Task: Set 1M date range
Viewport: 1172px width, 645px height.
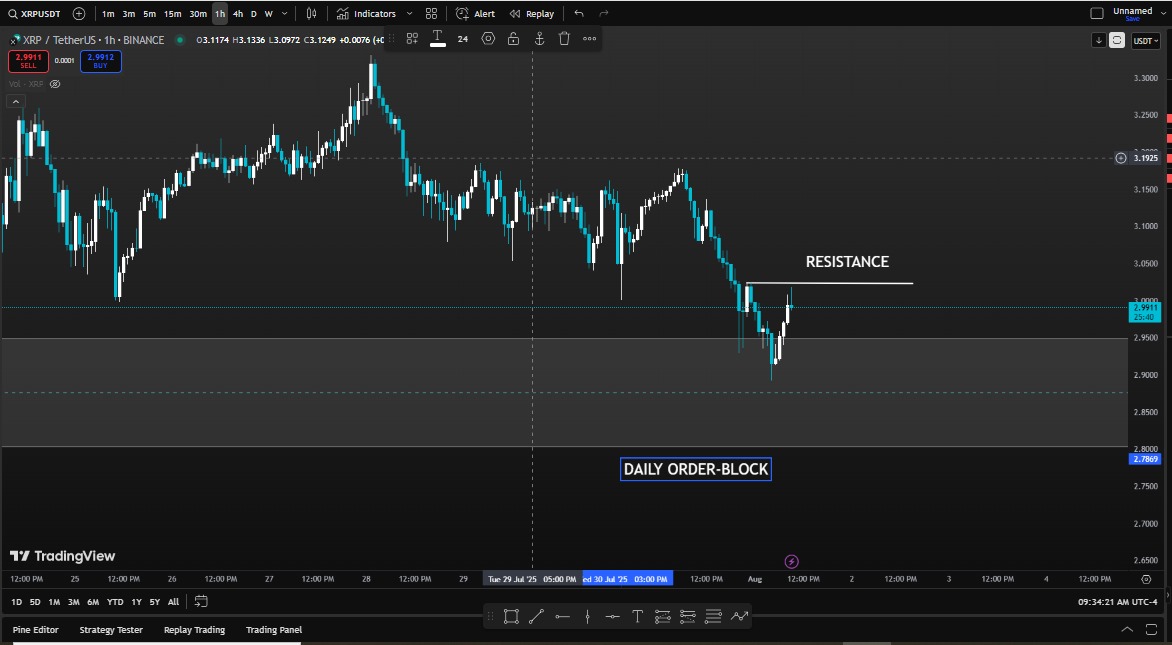Action: [55, 602]
